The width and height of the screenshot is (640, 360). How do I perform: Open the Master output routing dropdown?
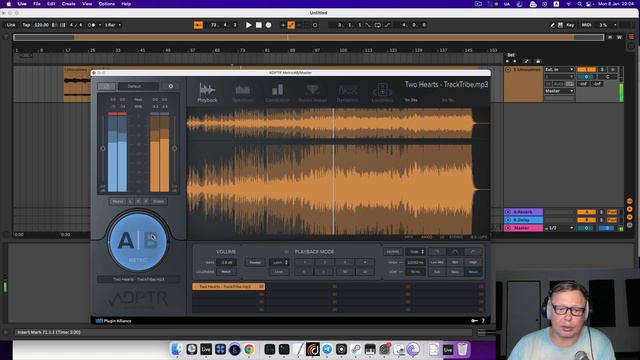tap(559, 91)
